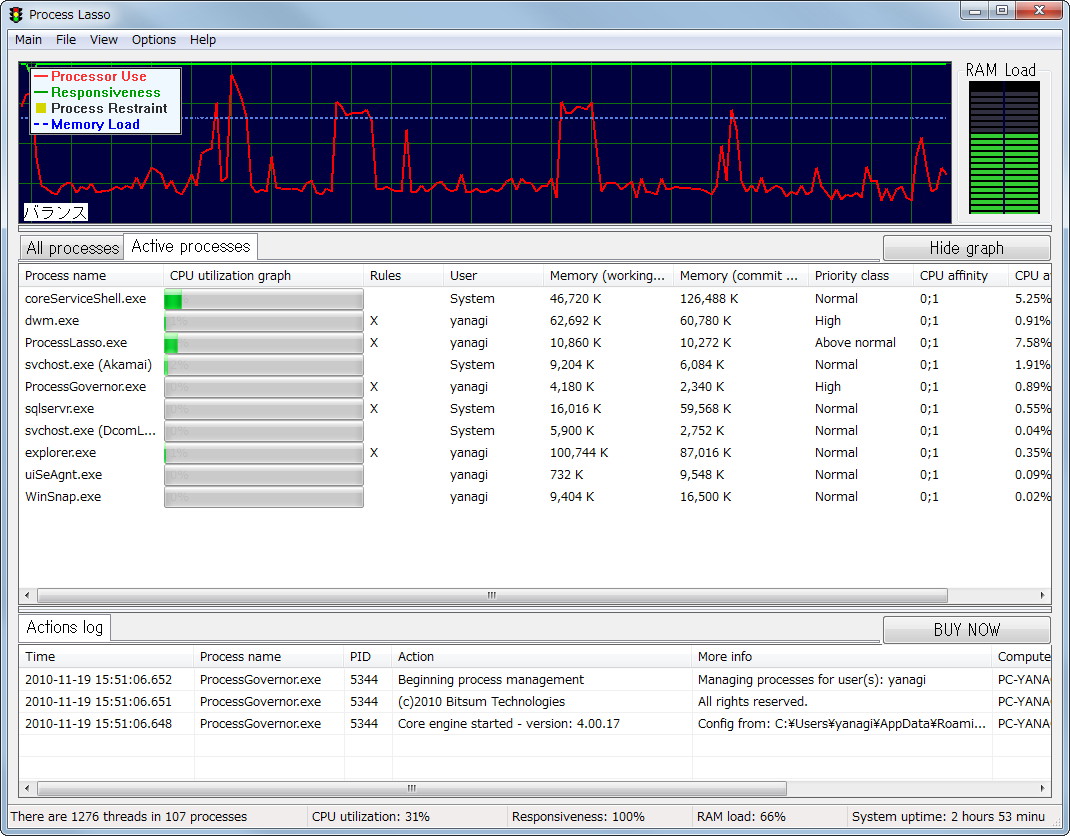This screenshot has width=1070, height=836.
Task: Click the Processor Use legend entry
Action: click(98, 76)
